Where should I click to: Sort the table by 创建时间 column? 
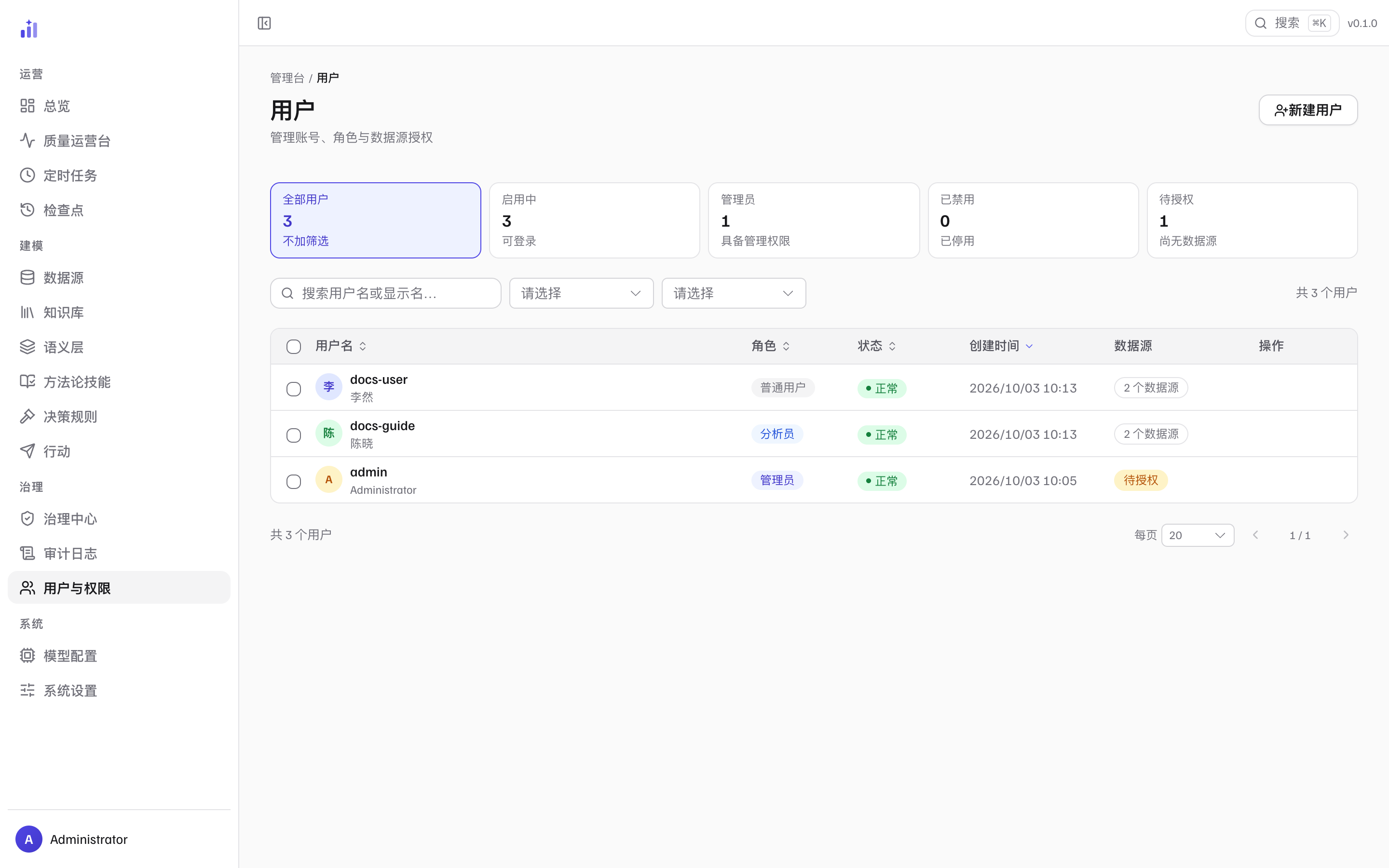pyautogui.click(x=1001, y=346)
